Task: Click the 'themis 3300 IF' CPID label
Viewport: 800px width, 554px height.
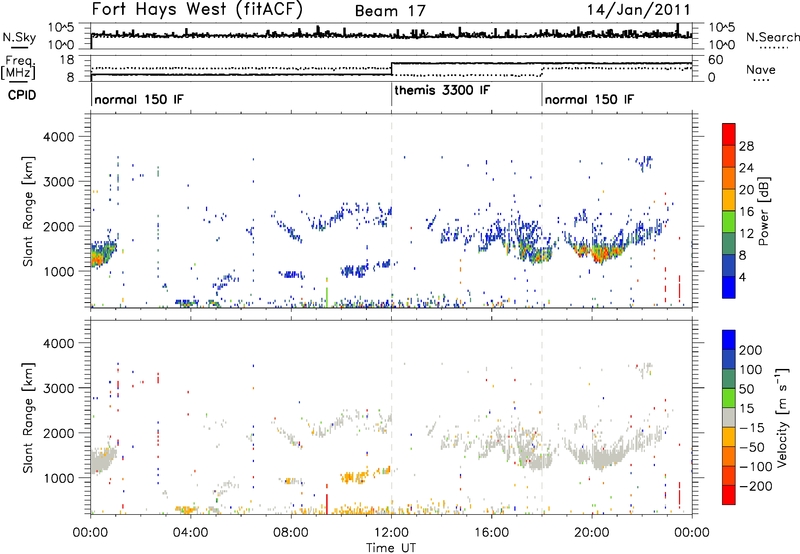Action: point(442,90)
